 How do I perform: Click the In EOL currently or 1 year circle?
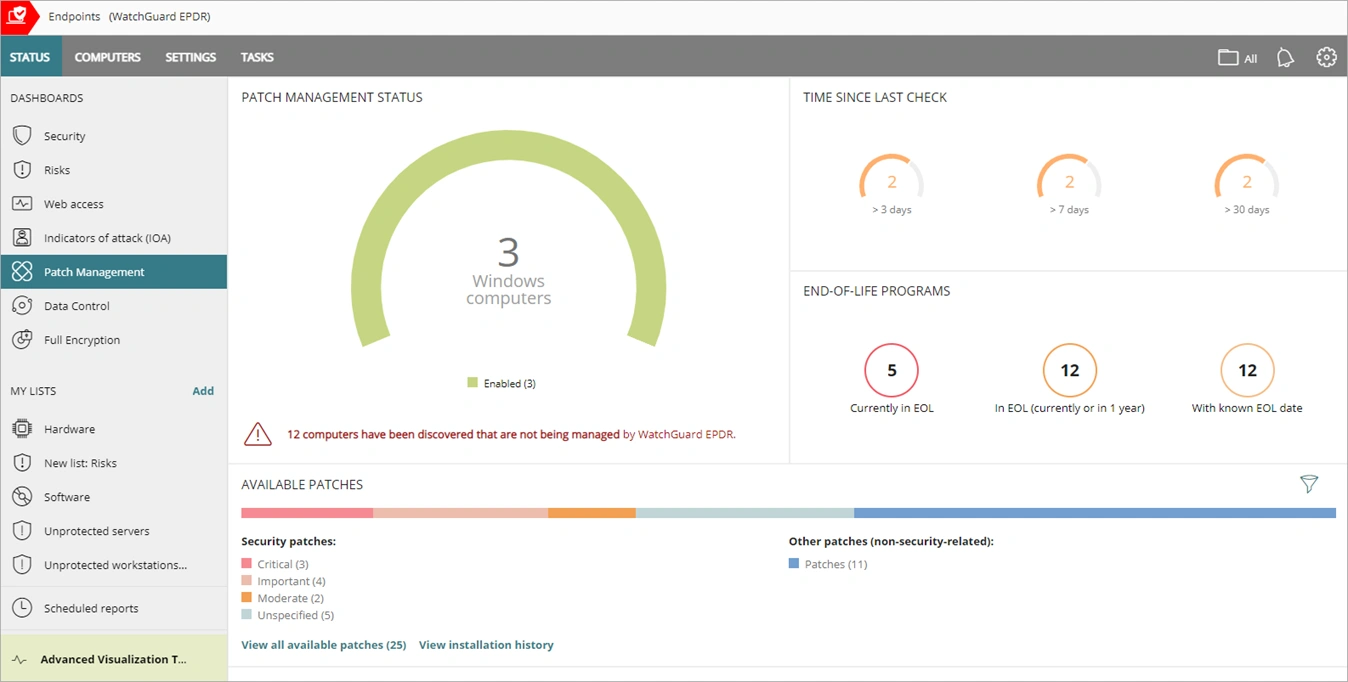(x=1070, y=371)
